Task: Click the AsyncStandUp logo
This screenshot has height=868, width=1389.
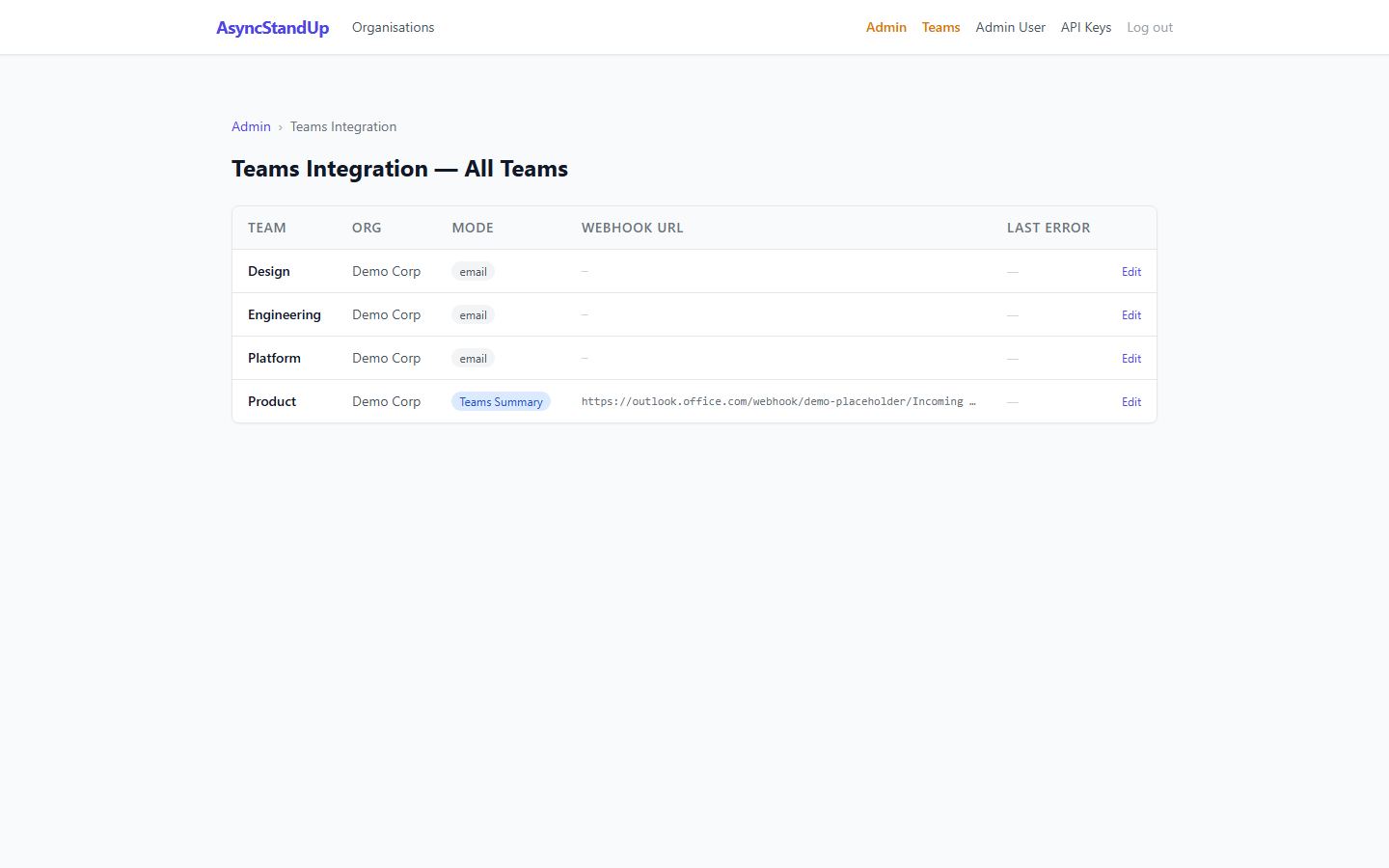Action: 272,28
